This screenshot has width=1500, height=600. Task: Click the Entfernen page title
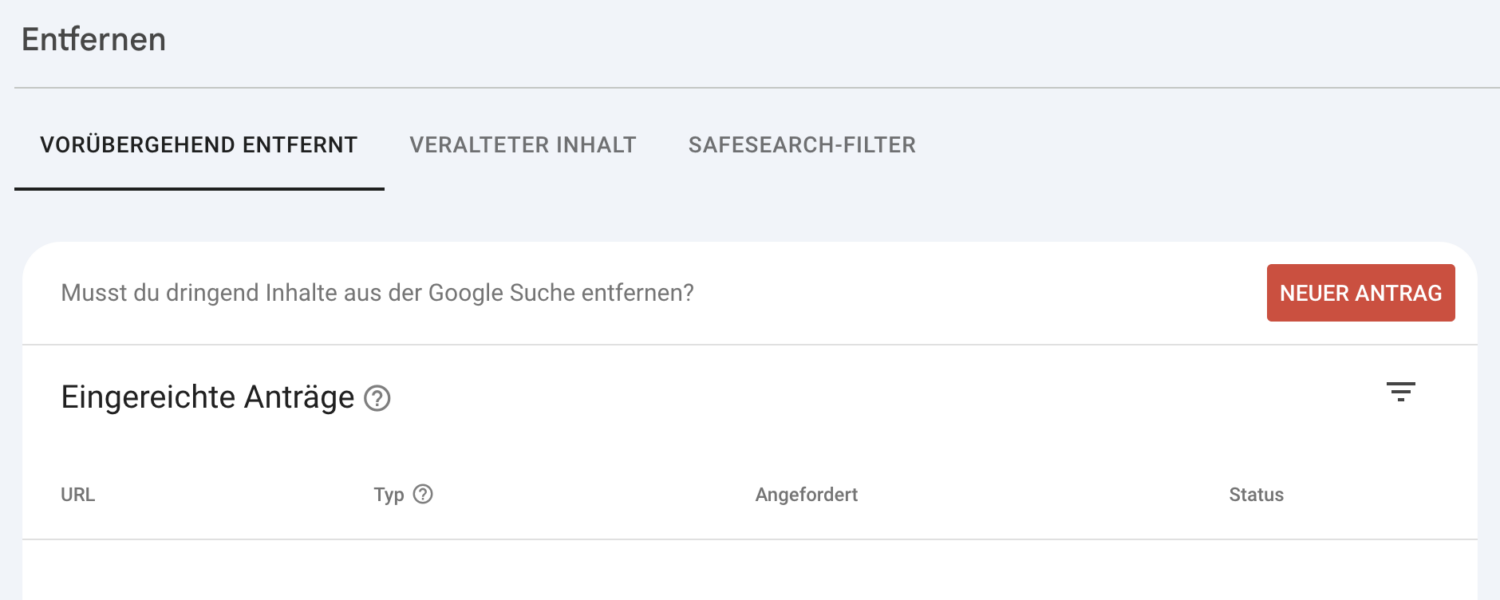click(93, 39)
